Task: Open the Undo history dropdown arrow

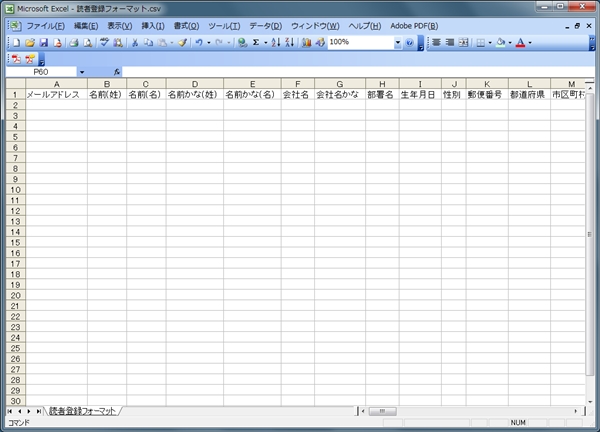Action: (x=209, y=42)
